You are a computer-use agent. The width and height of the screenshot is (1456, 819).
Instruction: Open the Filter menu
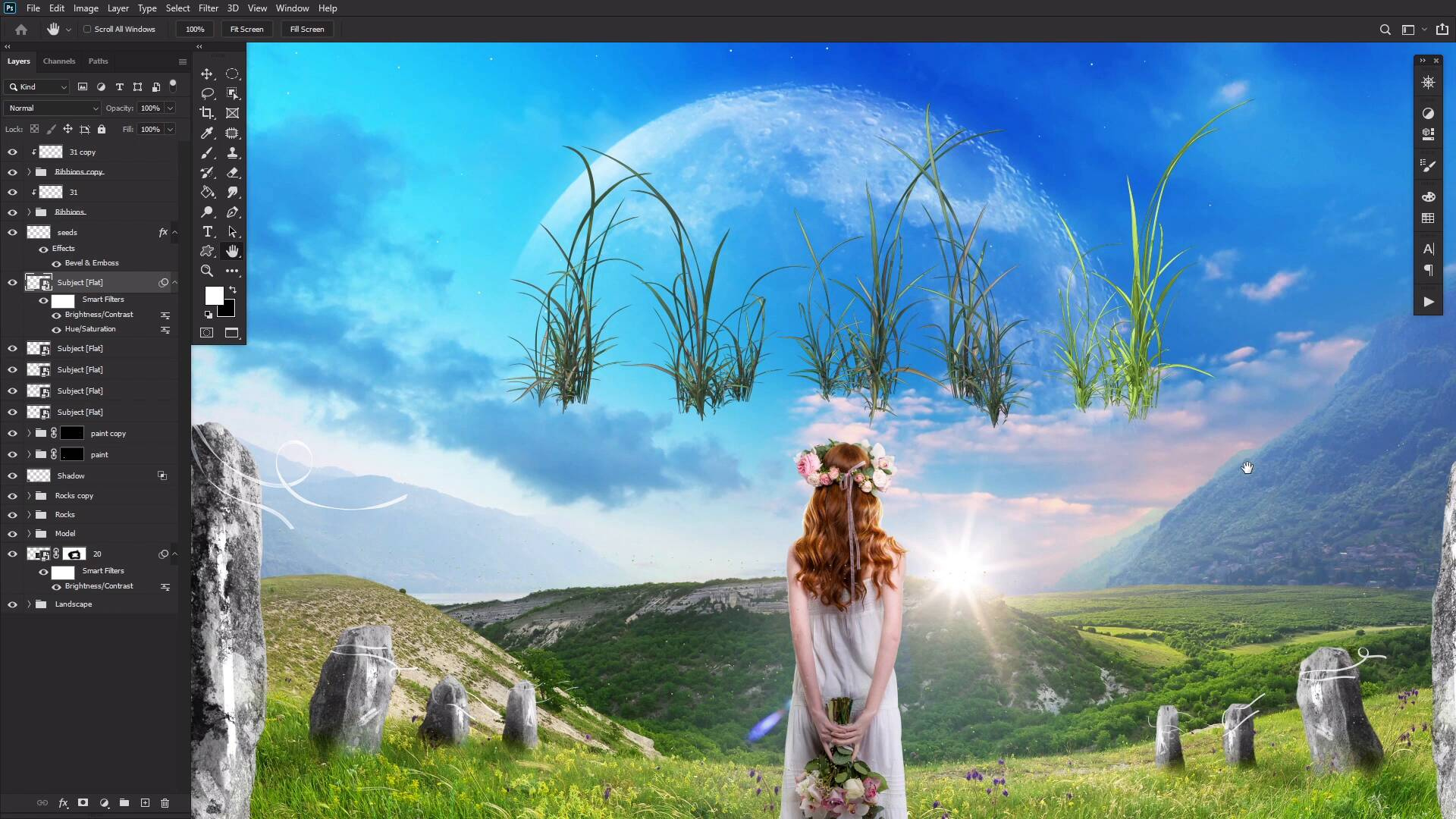click(209, 8)
